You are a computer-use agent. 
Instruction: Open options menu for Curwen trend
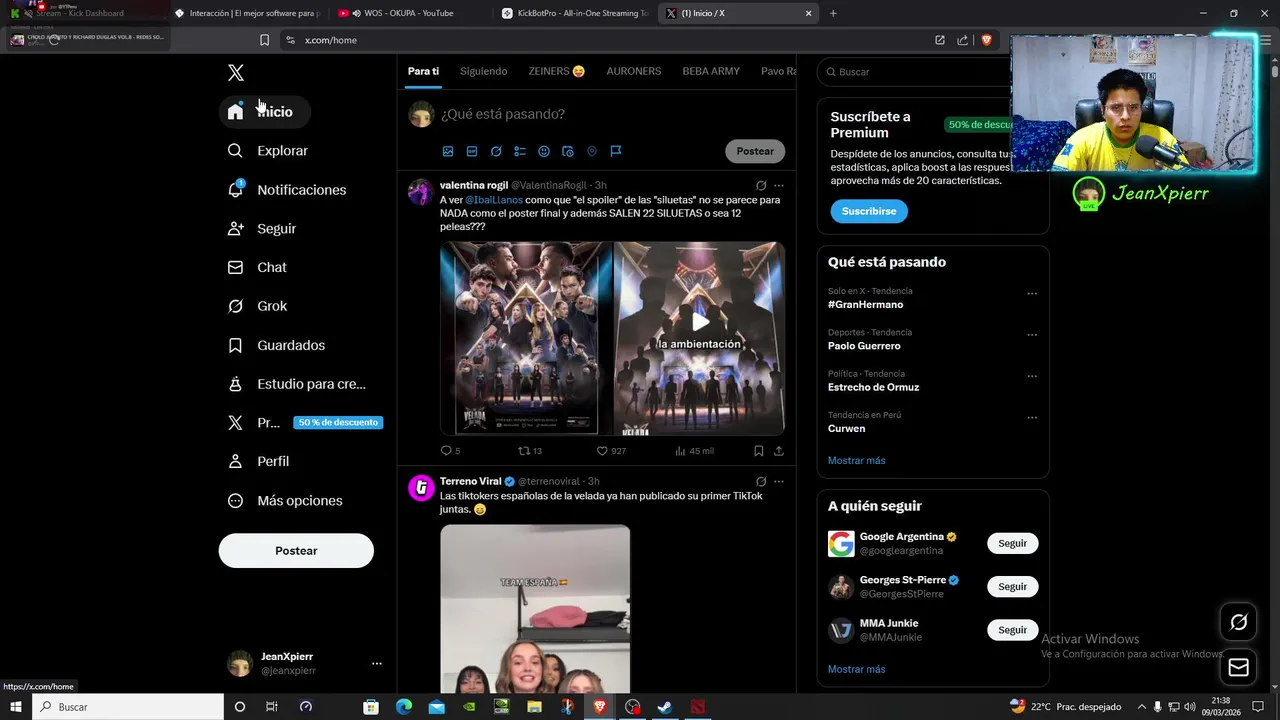pyautogui.click(x=1032, y=418)
